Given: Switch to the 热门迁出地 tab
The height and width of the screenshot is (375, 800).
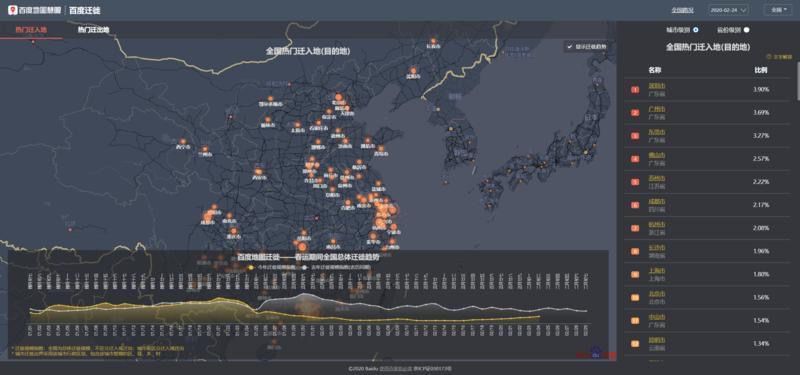Looking at the screenshot, I should (x=93, y=30).
